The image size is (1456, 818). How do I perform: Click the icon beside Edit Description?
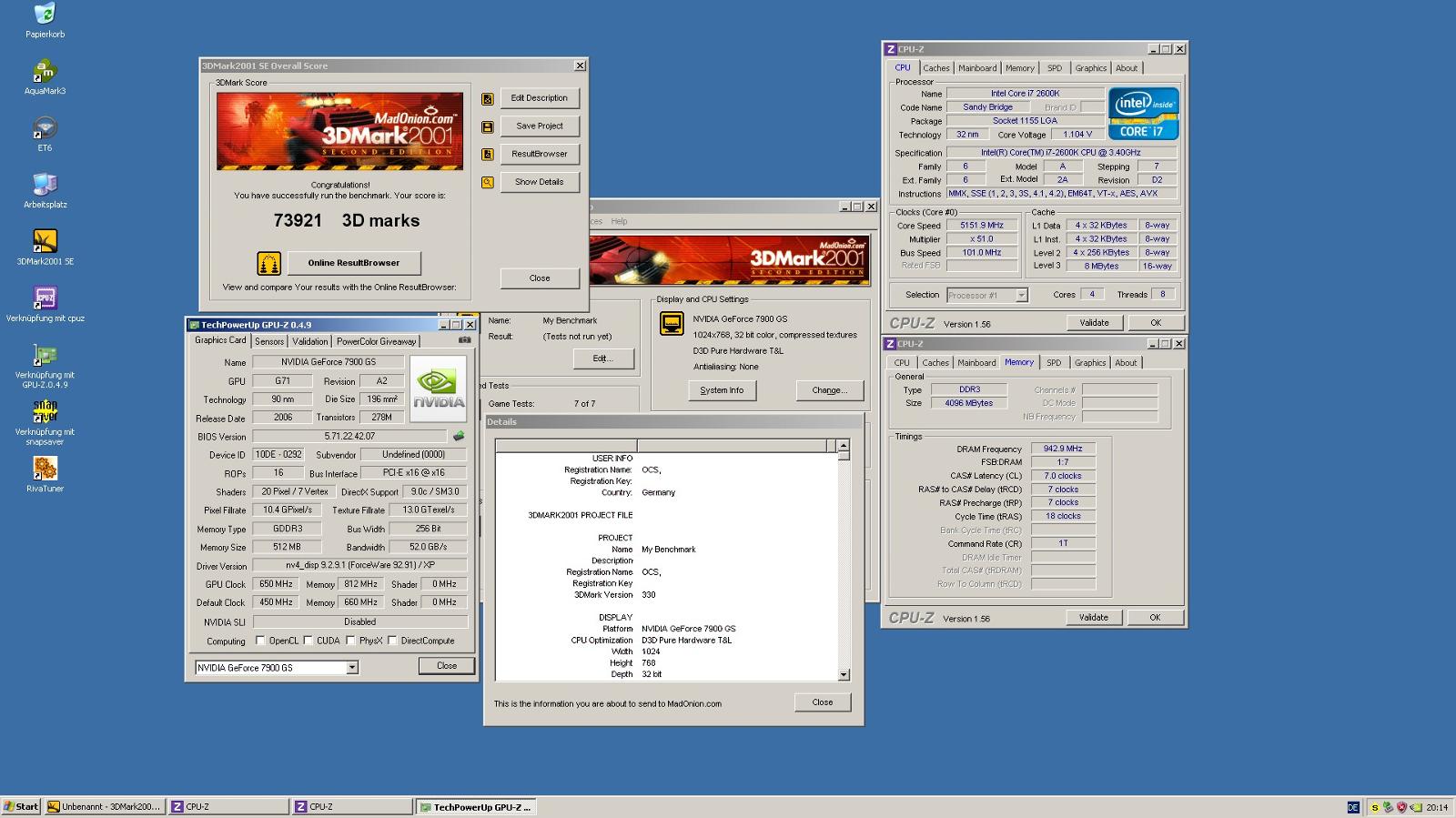(x=488, y=98)
